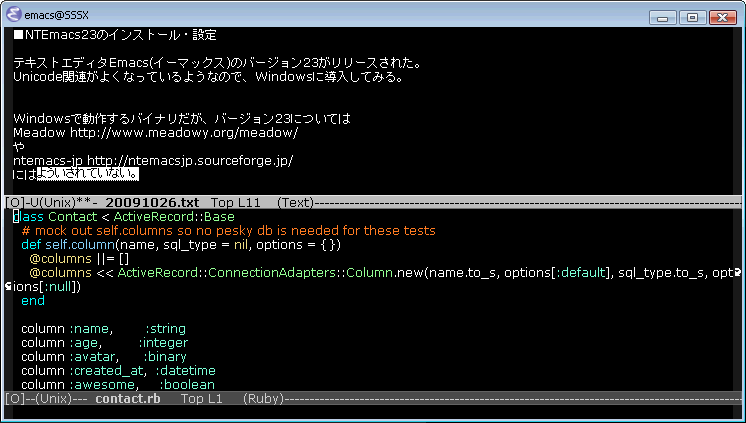Click ':created_at,' column symbol
The height and width of the screenshot is (423, 746).
(108, 371)
